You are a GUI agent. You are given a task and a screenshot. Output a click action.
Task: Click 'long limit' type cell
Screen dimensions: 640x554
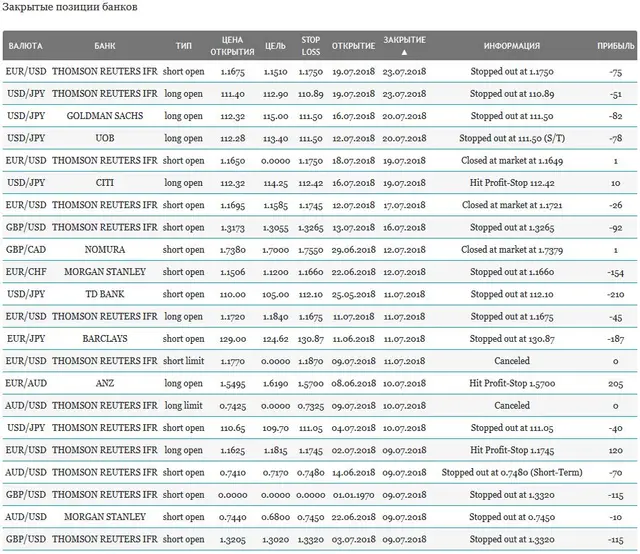pos(183,405)
